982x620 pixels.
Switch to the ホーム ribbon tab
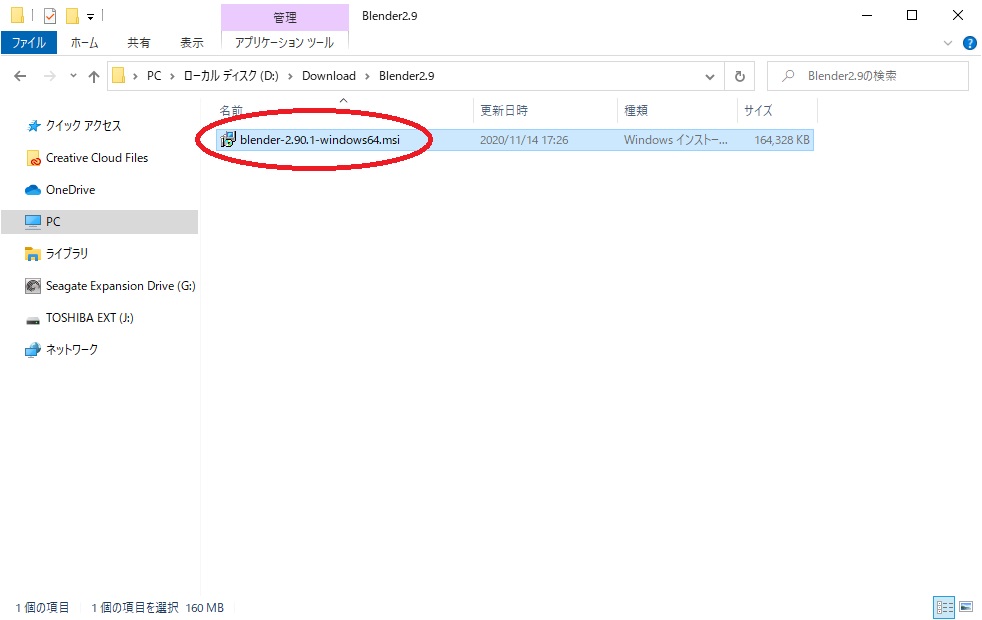85,43
